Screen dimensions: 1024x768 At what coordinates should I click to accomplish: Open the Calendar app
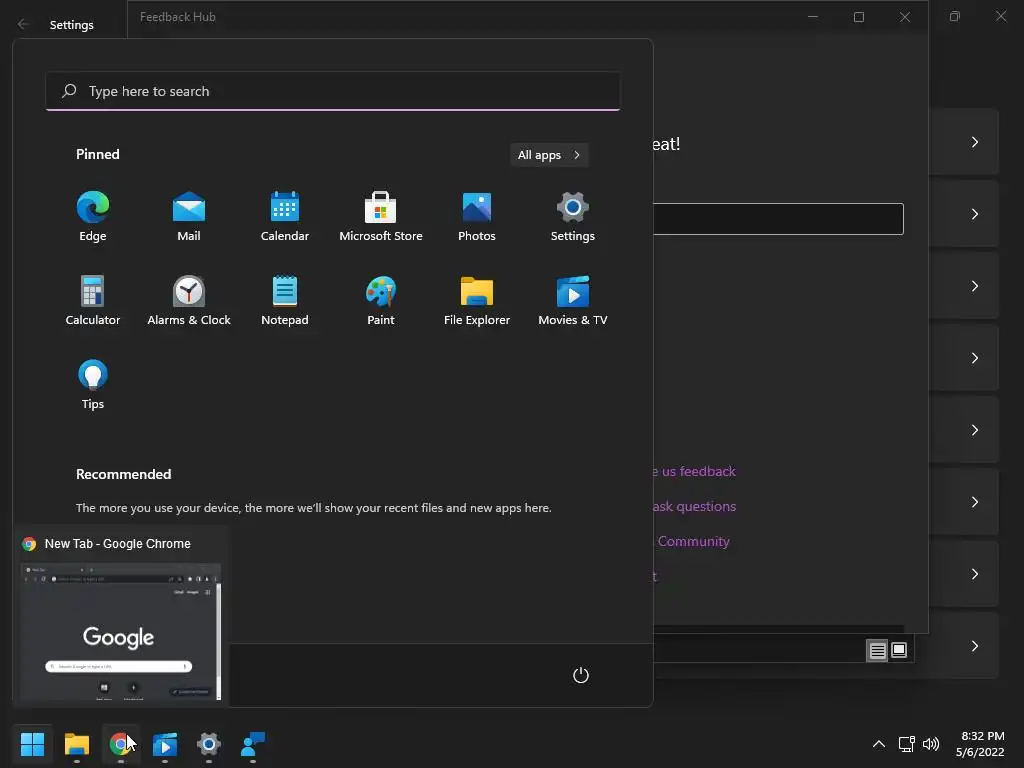[x=285, y=216]
